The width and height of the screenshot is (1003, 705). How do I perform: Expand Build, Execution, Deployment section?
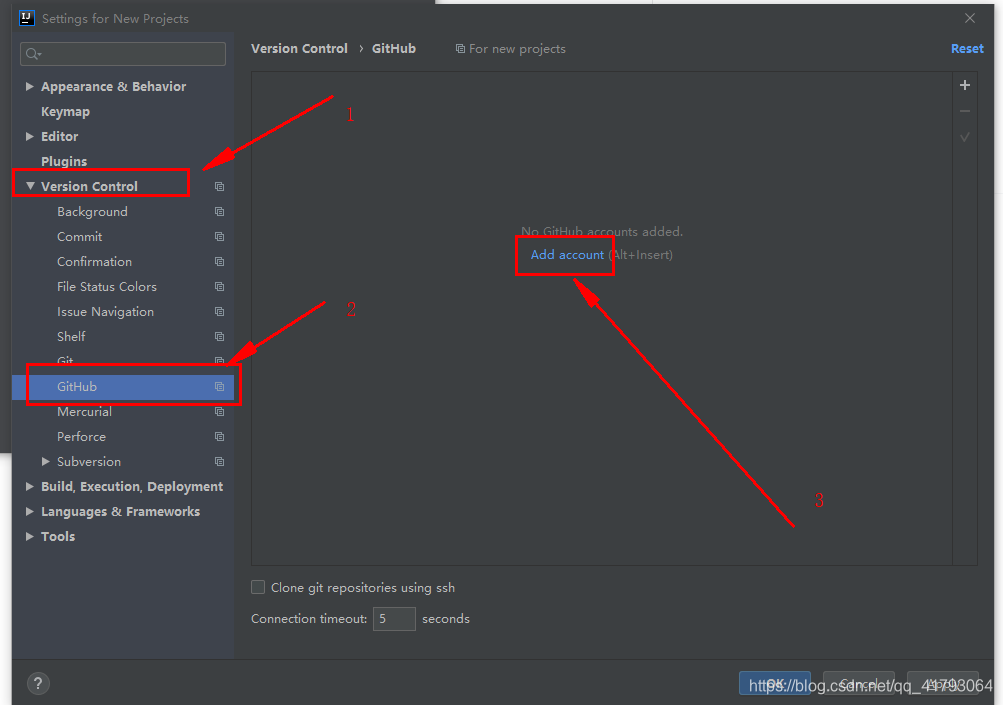click(x=29, y=486)
